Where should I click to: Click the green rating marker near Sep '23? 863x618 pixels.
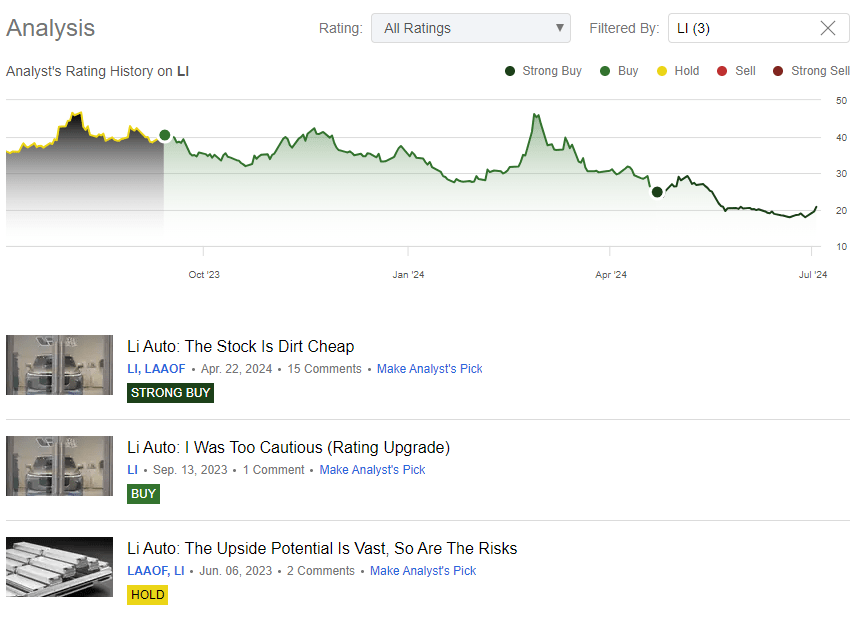(x=163, y=134)
